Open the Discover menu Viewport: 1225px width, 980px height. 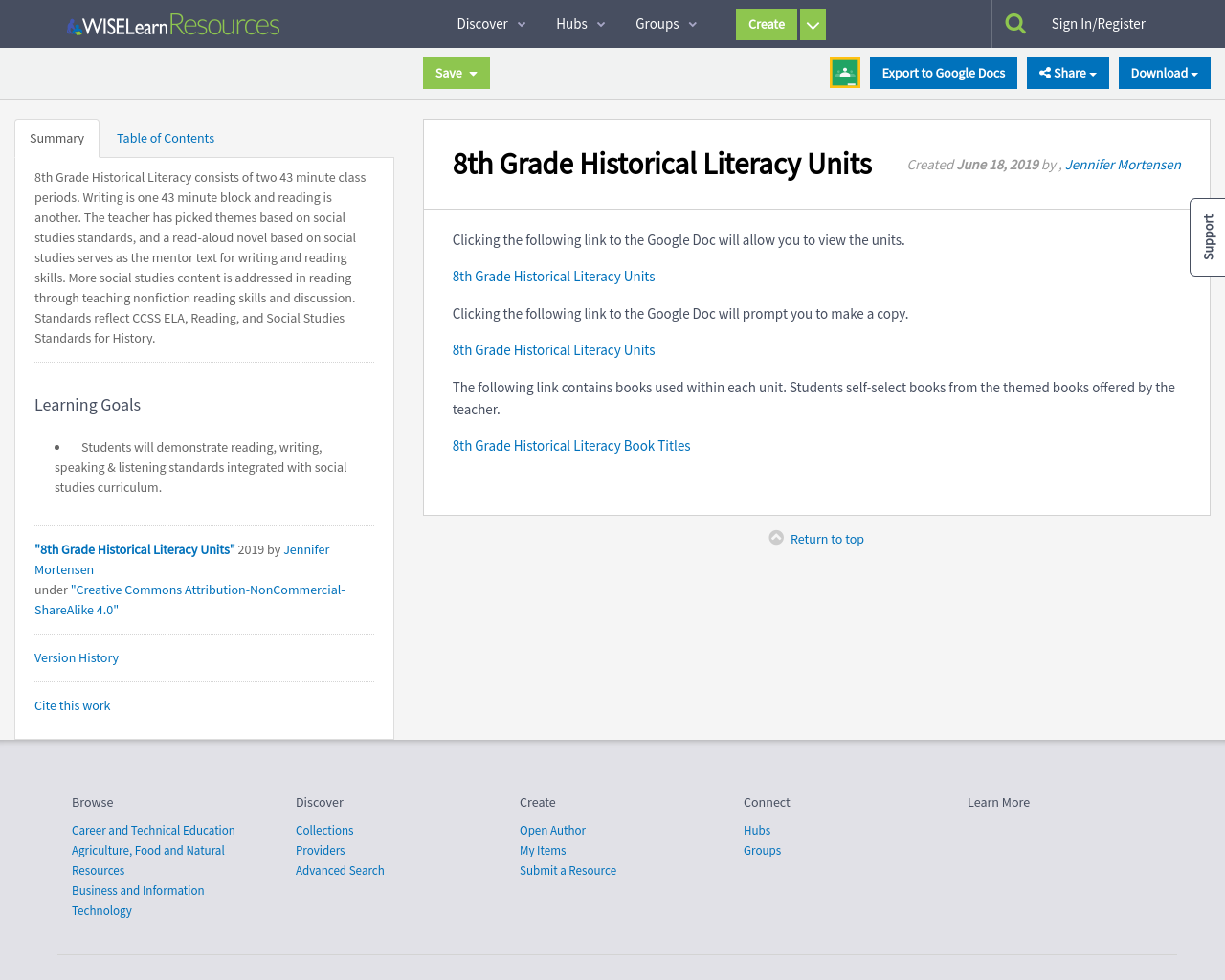point(483,23)
